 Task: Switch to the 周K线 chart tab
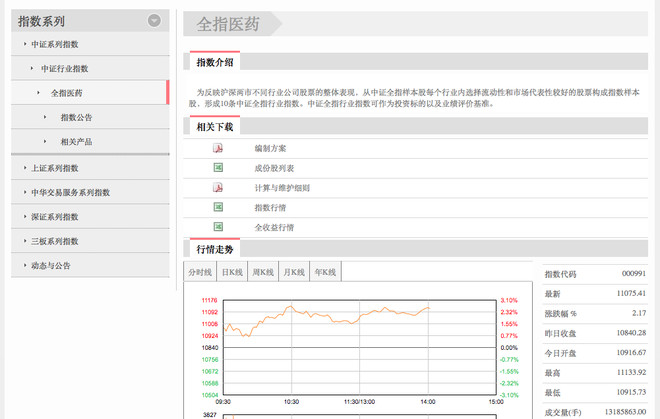tap(263, 272)
